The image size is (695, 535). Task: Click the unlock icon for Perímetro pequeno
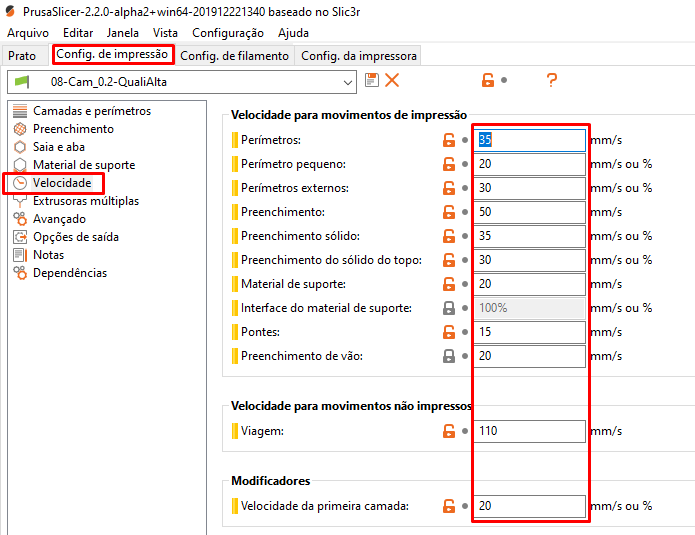(449, 164)
